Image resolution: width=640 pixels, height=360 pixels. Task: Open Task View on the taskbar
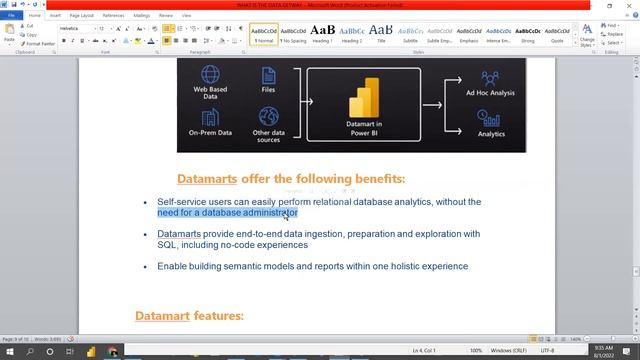point(70,351)
